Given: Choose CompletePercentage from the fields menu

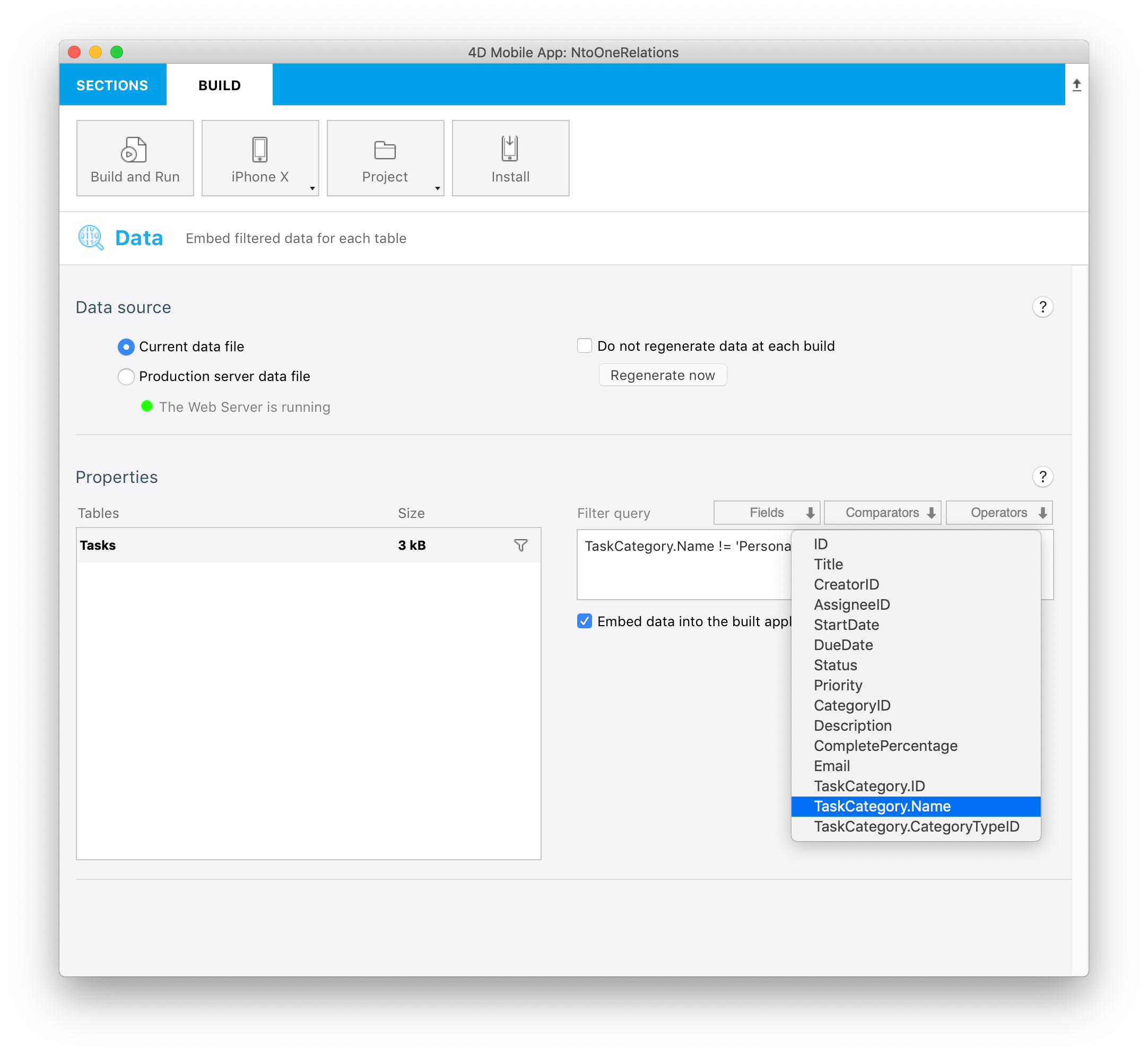Looking at the screenshot, I should 916,746.
